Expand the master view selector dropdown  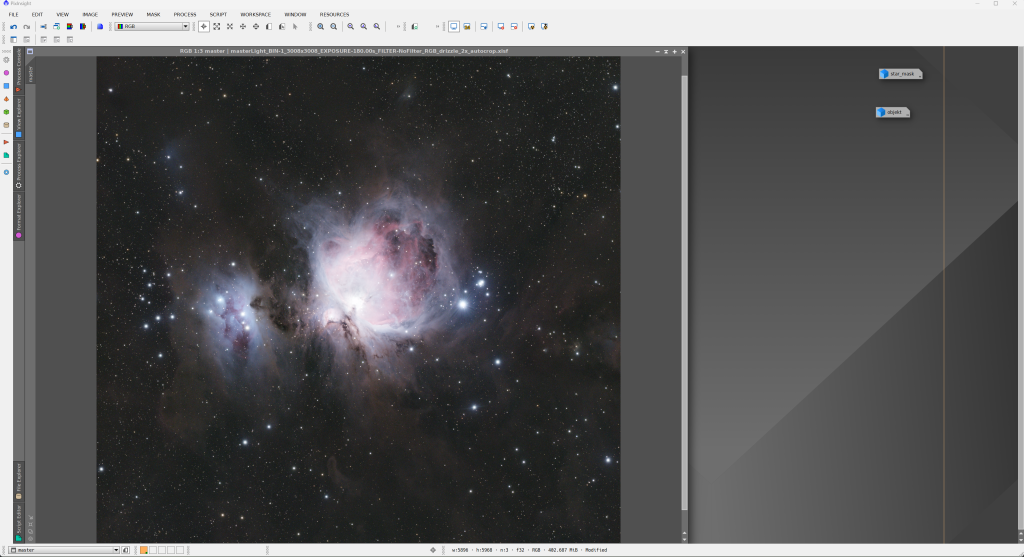(116, 550)
